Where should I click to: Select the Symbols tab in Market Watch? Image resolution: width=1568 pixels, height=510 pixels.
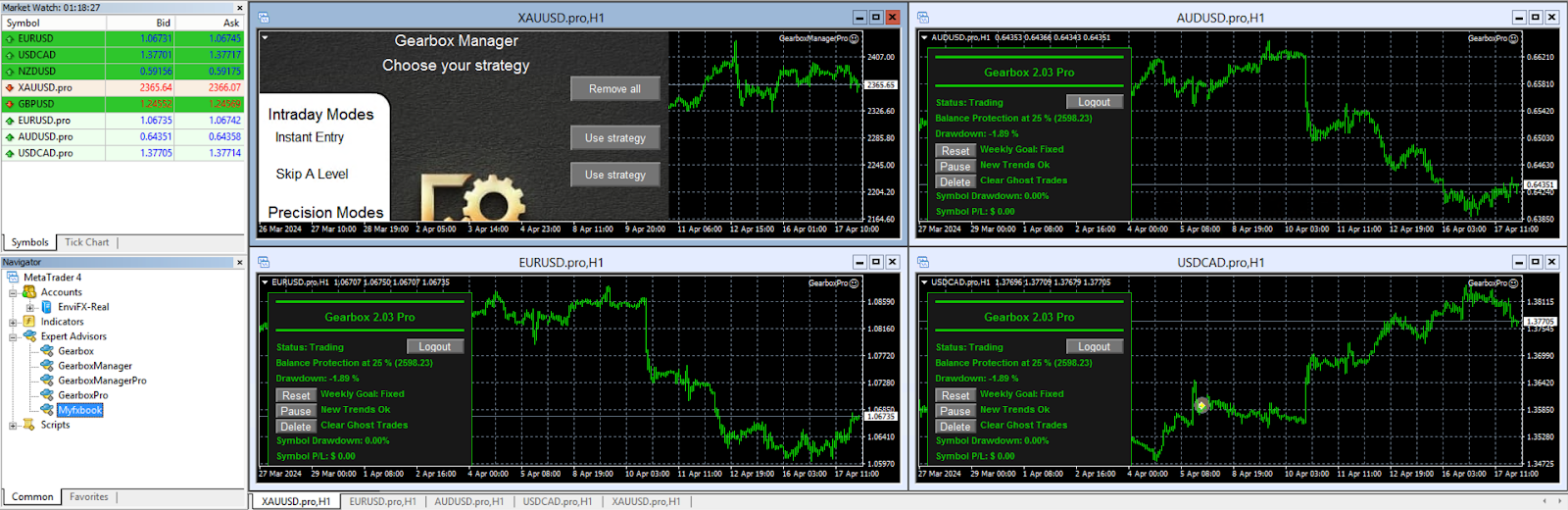pos(29,242)
